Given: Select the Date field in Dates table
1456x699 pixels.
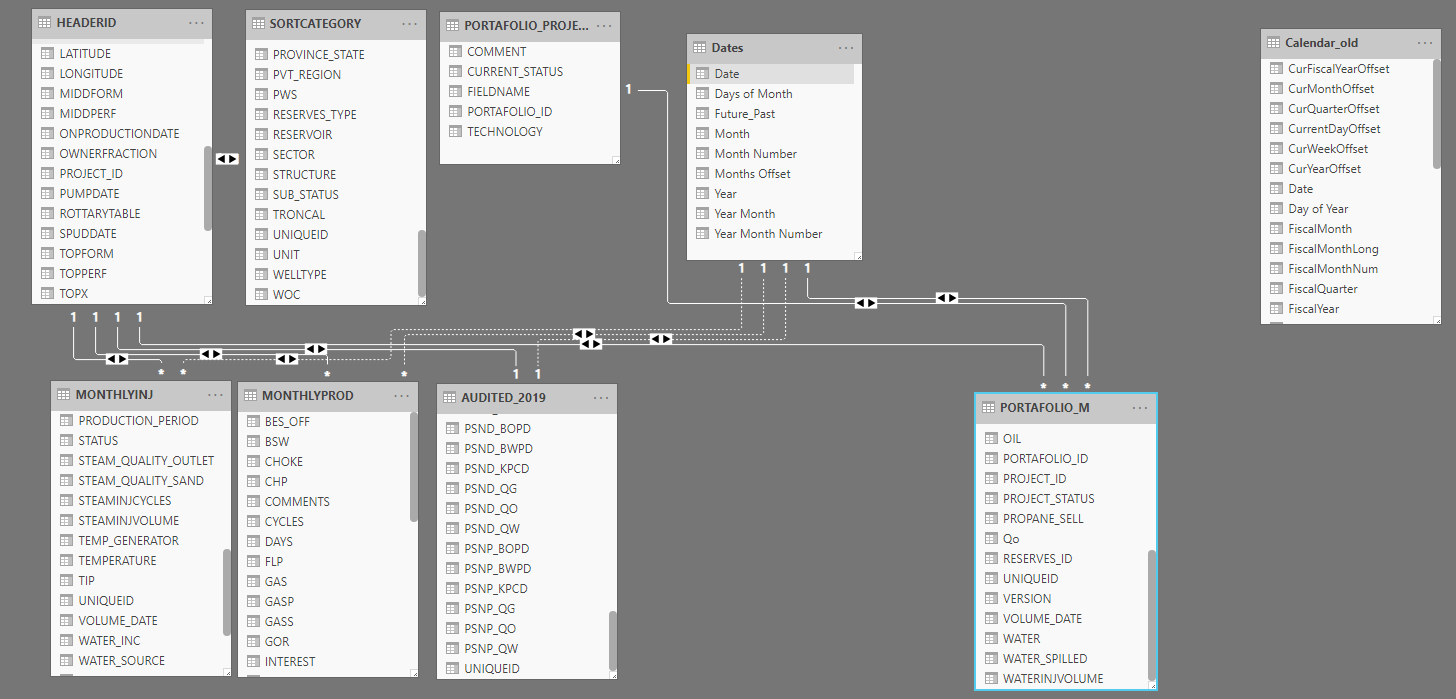Looking at the screenshot, I should pyautogui.click(x=772, y=73).
